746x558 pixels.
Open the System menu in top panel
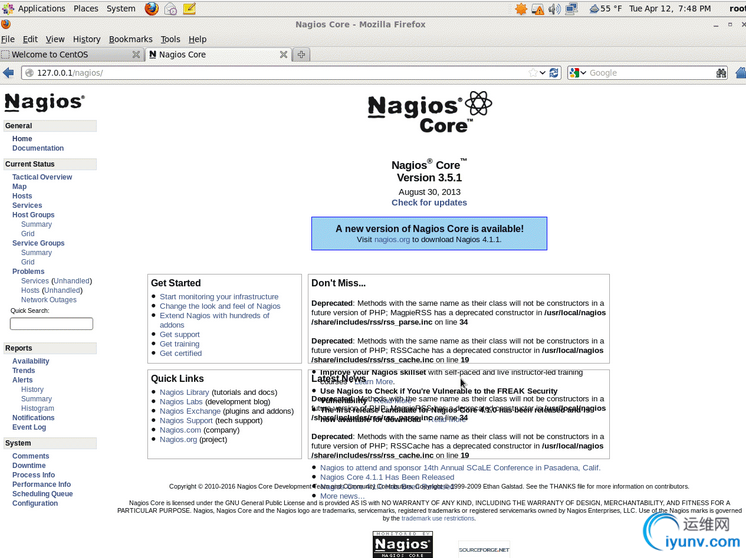pyautogui.click(x=121, y=9)
